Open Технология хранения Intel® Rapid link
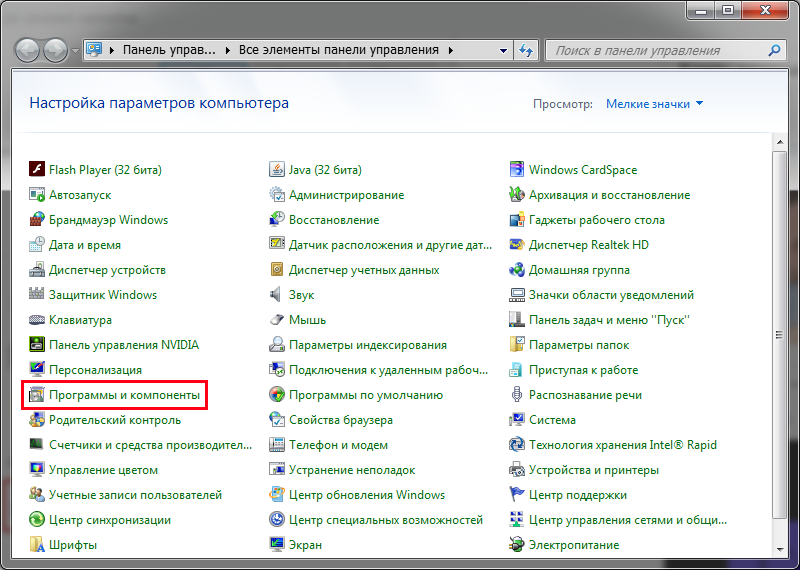The width and height of the screenshot is (800, 570). click(622, 445)
